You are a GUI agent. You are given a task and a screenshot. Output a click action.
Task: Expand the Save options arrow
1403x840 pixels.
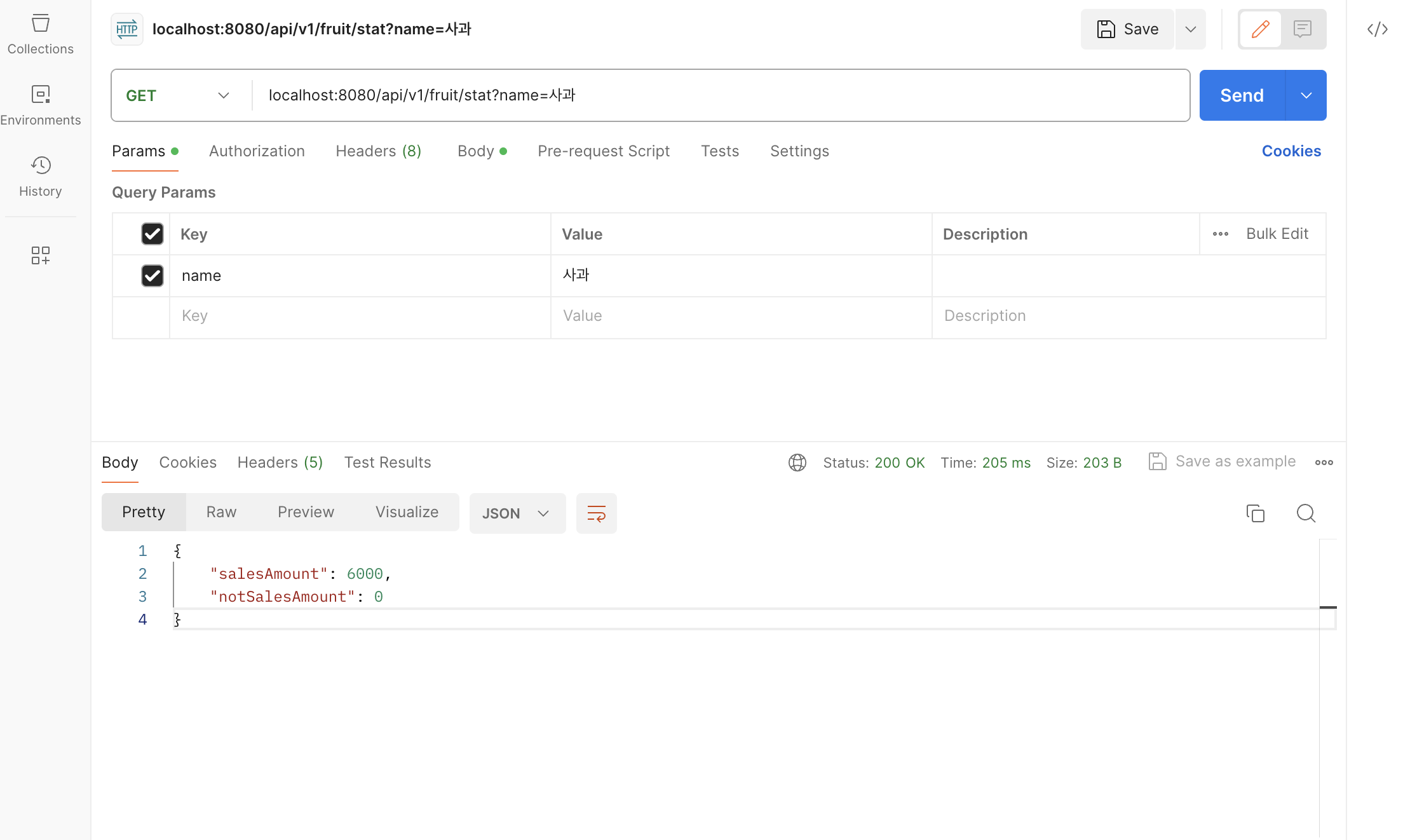point(1190,29)
